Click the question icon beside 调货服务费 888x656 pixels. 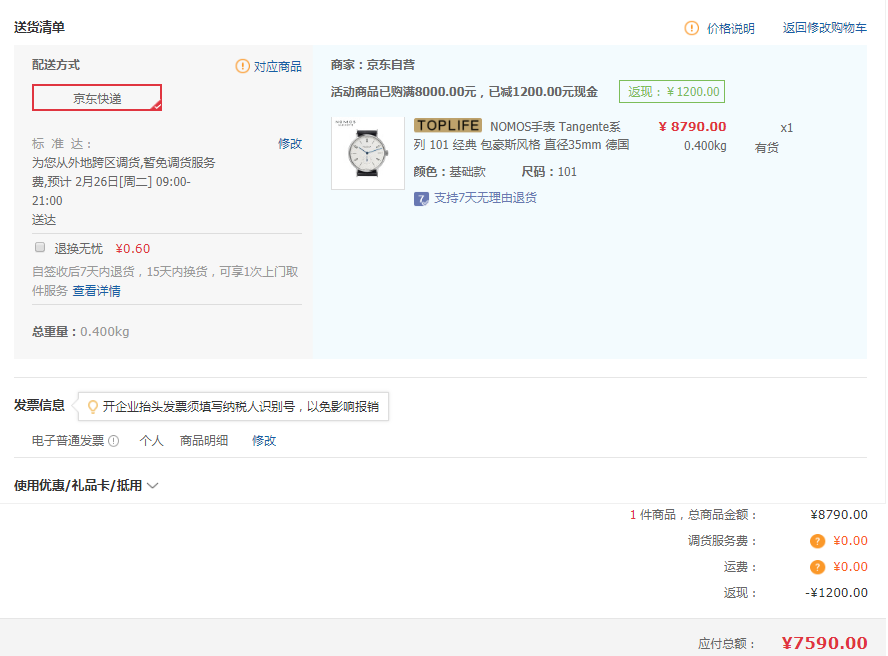click(817, 541)
